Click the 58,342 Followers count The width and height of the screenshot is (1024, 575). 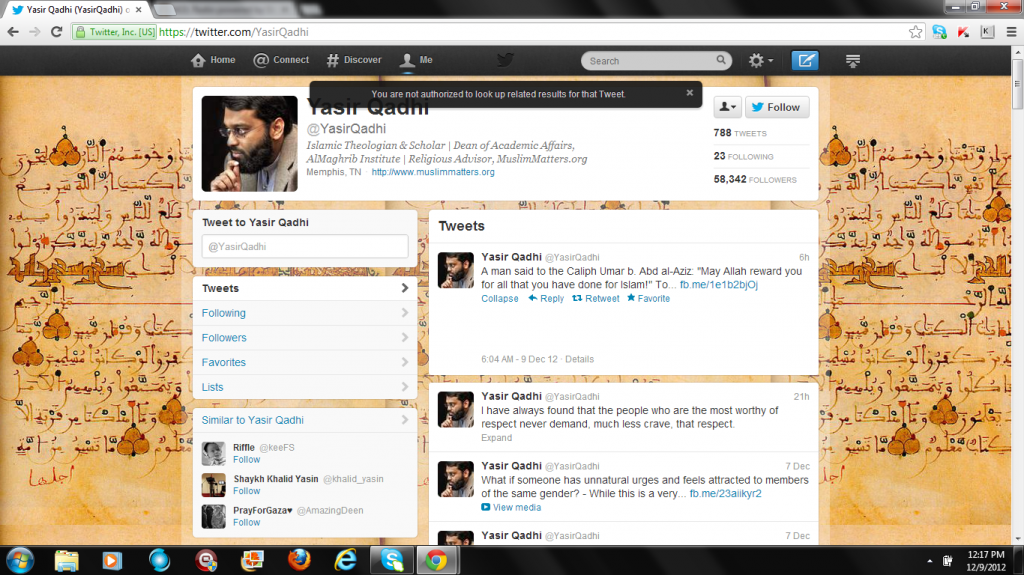coord(755,179)
